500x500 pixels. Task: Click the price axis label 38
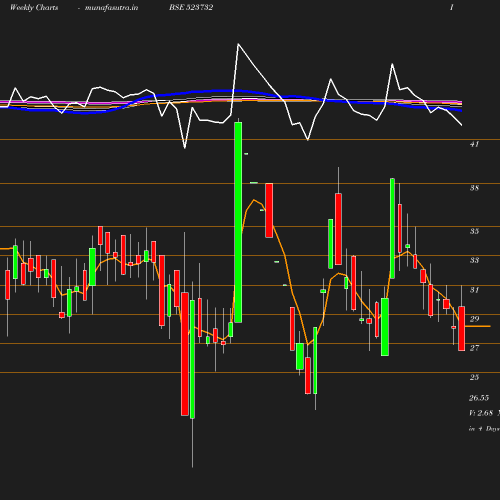tap(474, 188)
